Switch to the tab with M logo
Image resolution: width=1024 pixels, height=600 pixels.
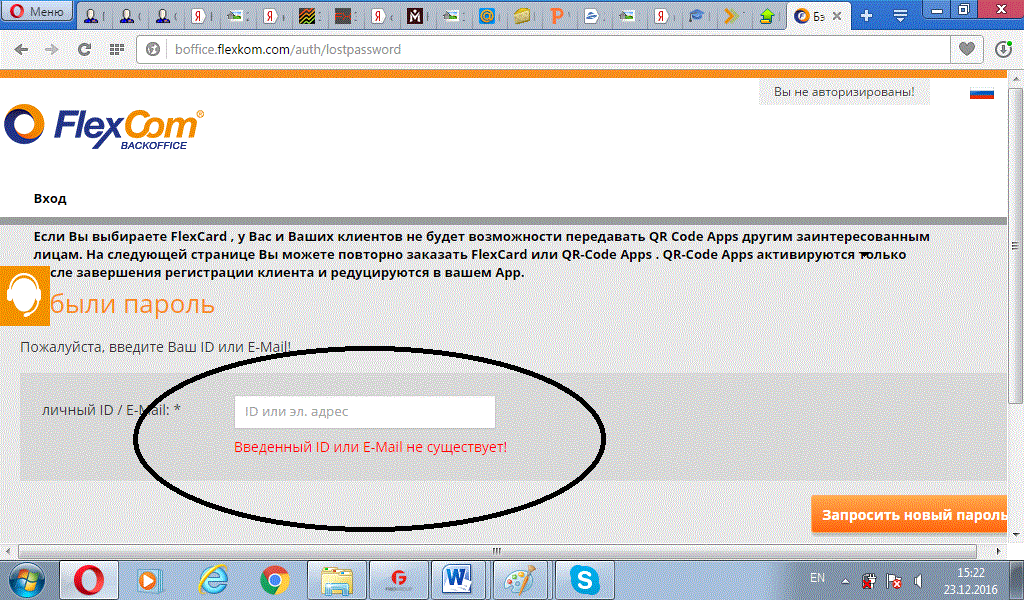click(x=415, y=16)
